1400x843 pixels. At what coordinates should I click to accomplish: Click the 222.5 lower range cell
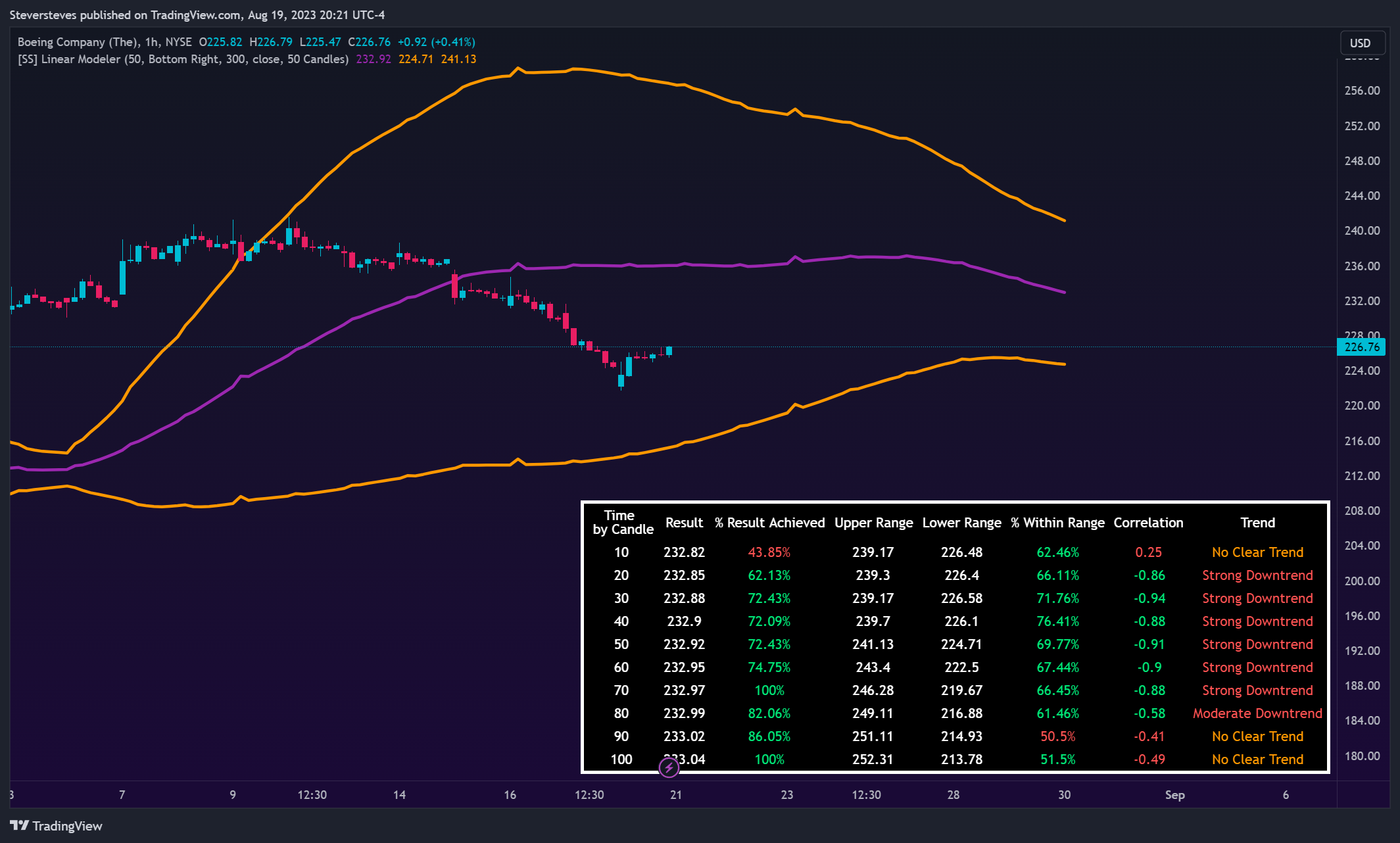coord(961,667)
